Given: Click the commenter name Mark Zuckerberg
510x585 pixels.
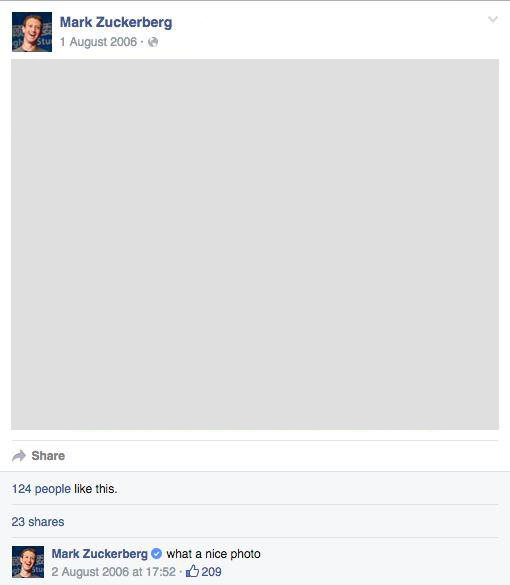Looking at the screenshot, I should (100, 554).
